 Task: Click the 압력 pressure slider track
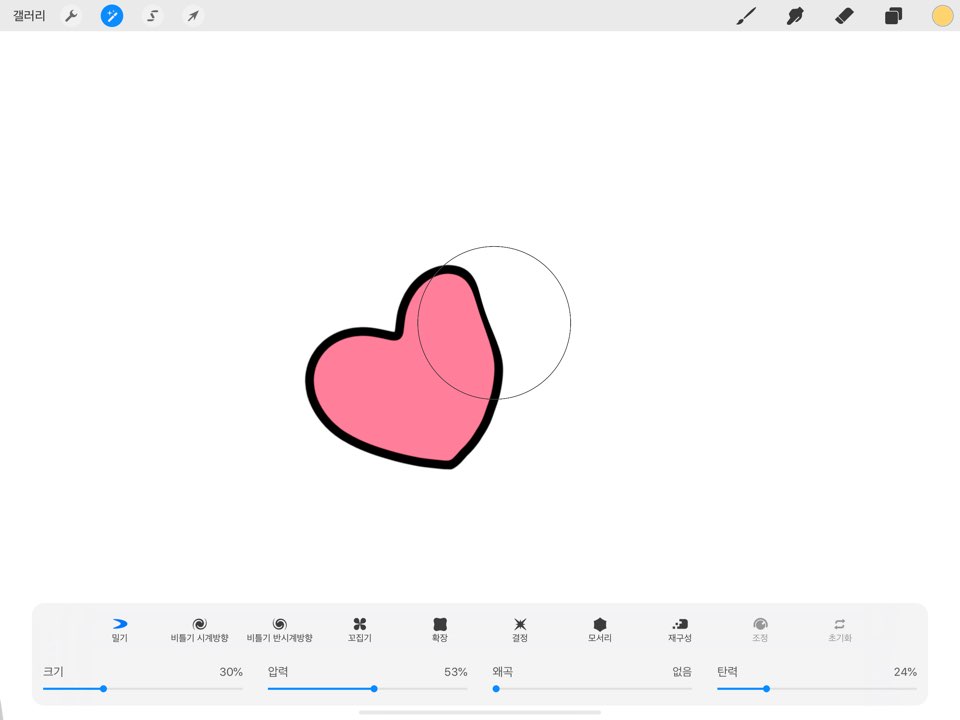point(367,689)
